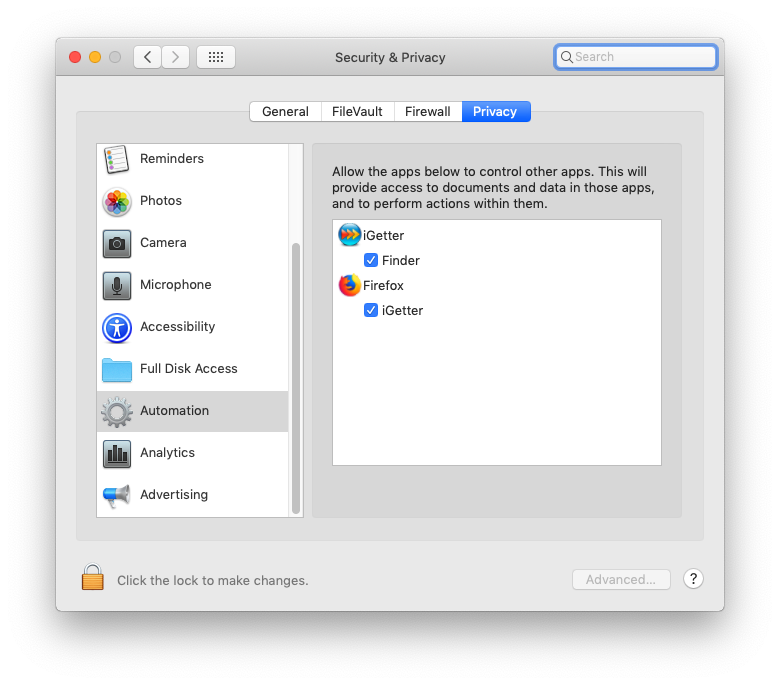The width and height of the screenshot is (780, 685).
Task: Click the Analytics bar chart icon
Action: 117,453
